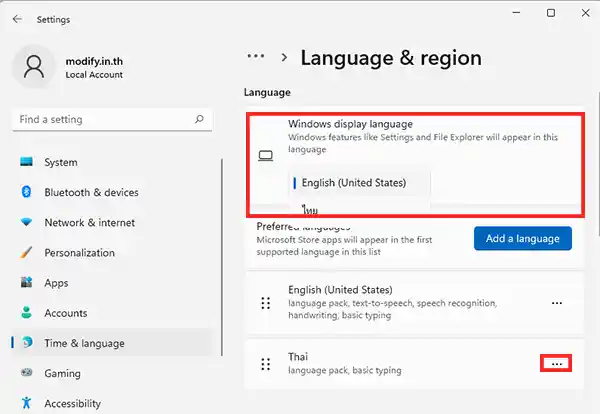Click the user profile avatar icon

click(33, 67)
